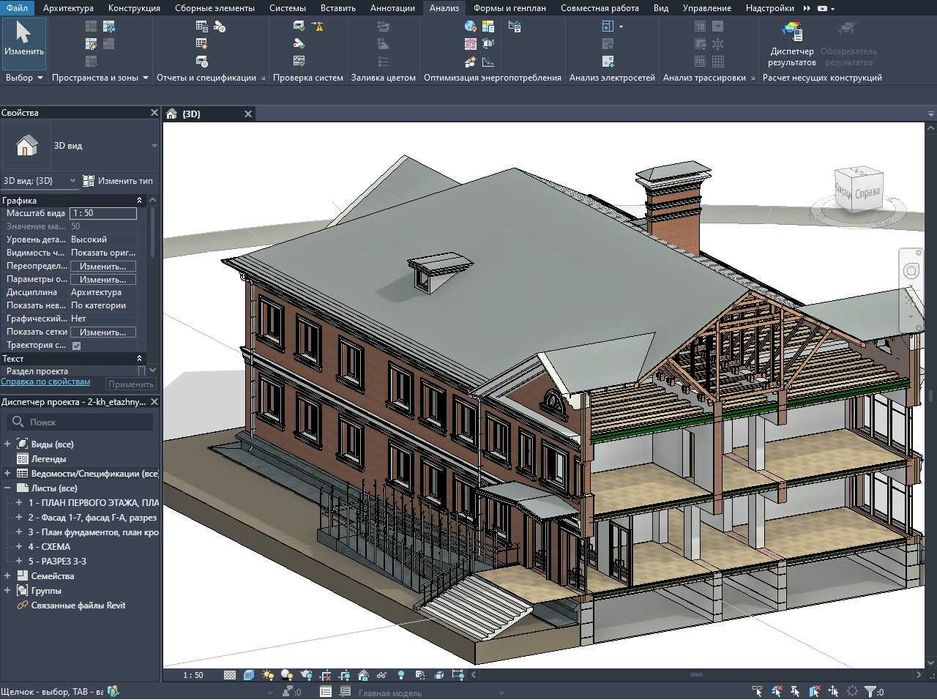Open the 3D вид: {3D} instance dropdown
Viewport: 937px width, 700px height.
pyautogui.click(x=72, y=181)
